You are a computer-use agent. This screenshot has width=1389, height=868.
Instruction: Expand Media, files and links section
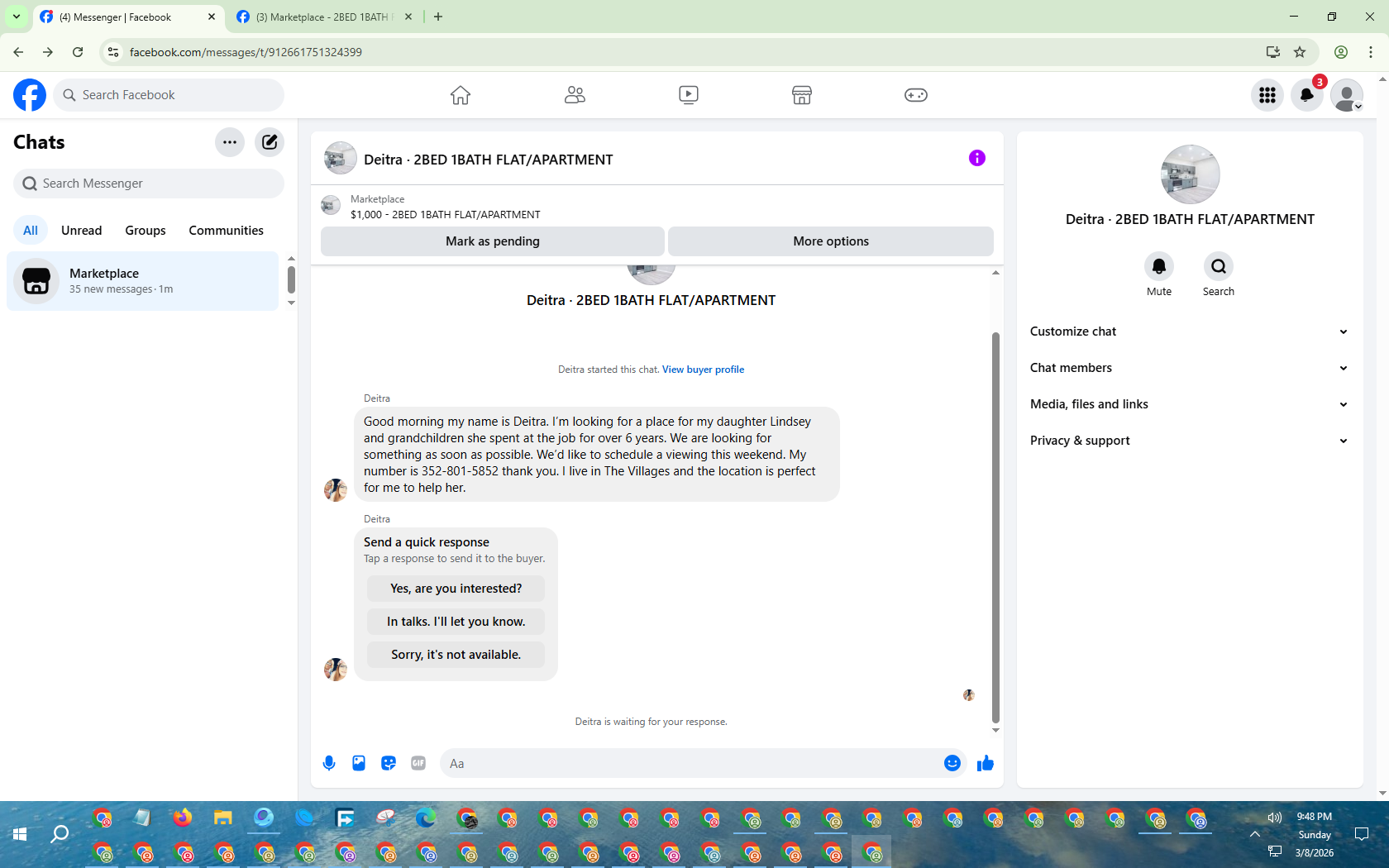pyautogui.click(x=1190, y=404)
